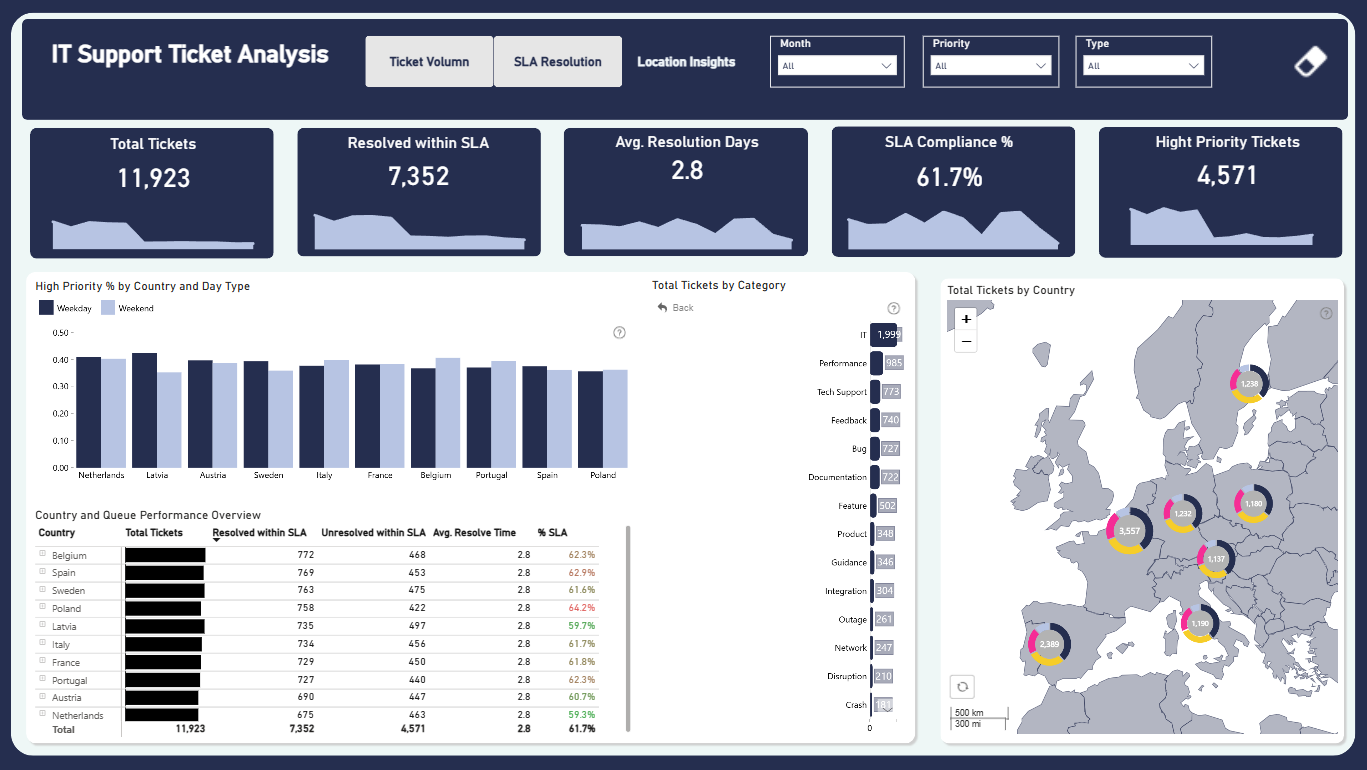Open help icon on Total Tickets by Category
1367x770 pixels.
[894, 308]
